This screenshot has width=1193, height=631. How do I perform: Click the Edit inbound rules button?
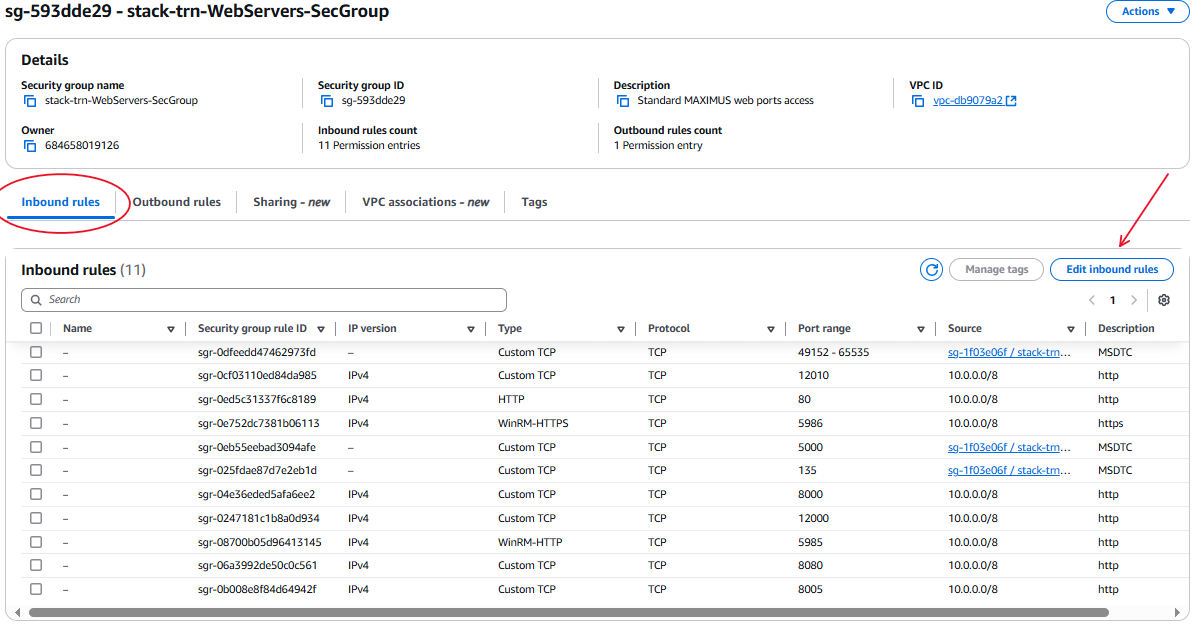point(1112,269)
